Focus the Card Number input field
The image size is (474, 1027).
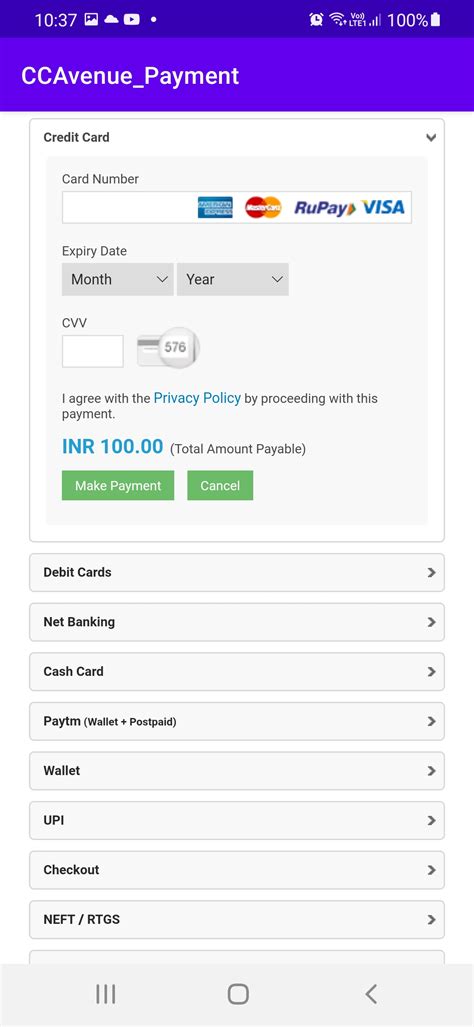(x=237, y=208)
